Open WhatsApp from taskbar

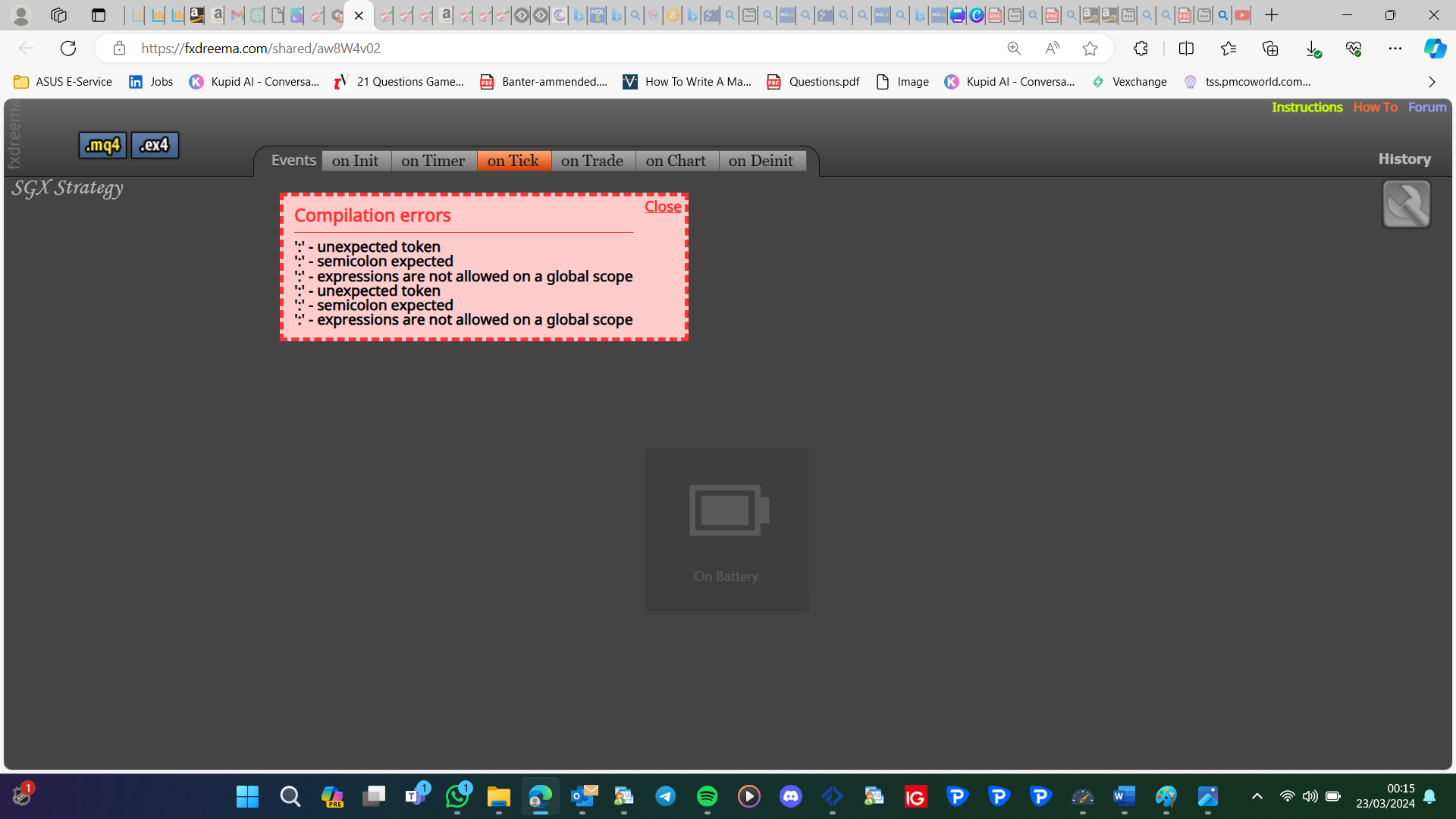(457, 796)
